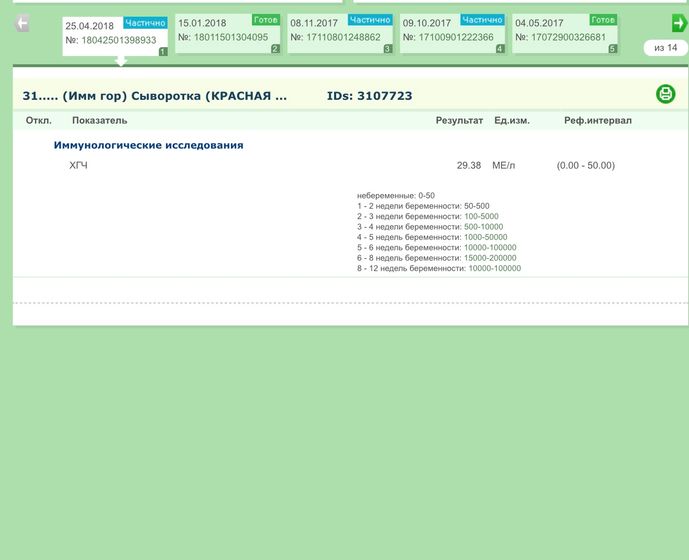Click the 'Готов' badge on order 15.01.2018
The height and width of the screenshot is (560, 689).
click(x=266, y=20)
